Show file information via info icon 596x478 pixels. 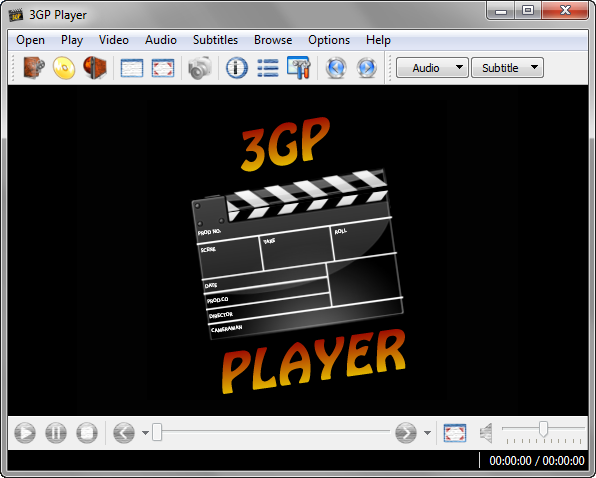237,68
